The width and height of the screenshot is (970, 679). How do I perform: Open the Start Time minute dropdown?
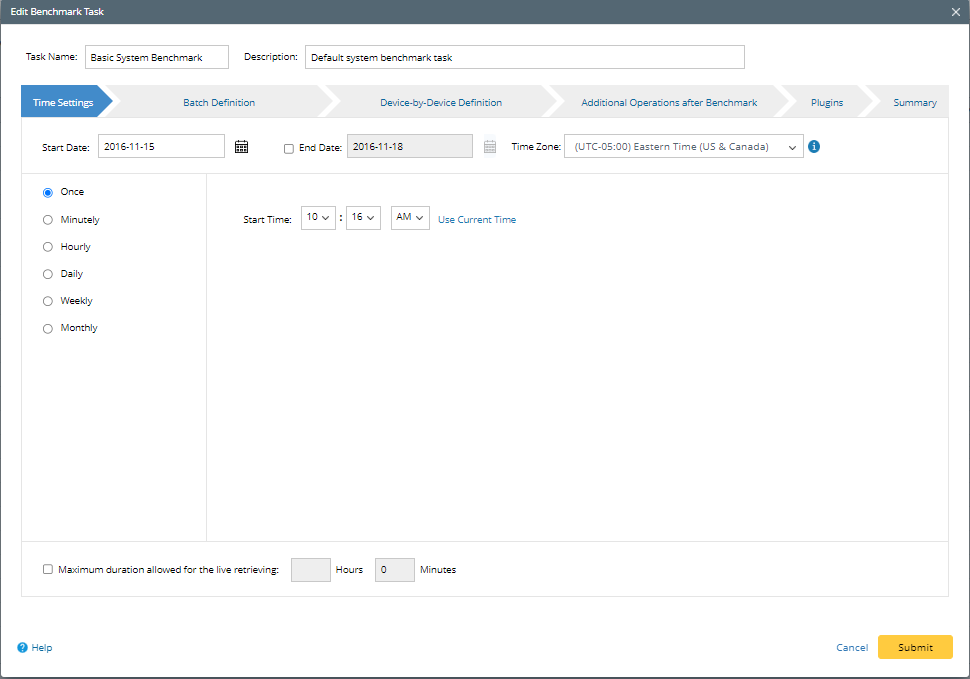(363, 218)
